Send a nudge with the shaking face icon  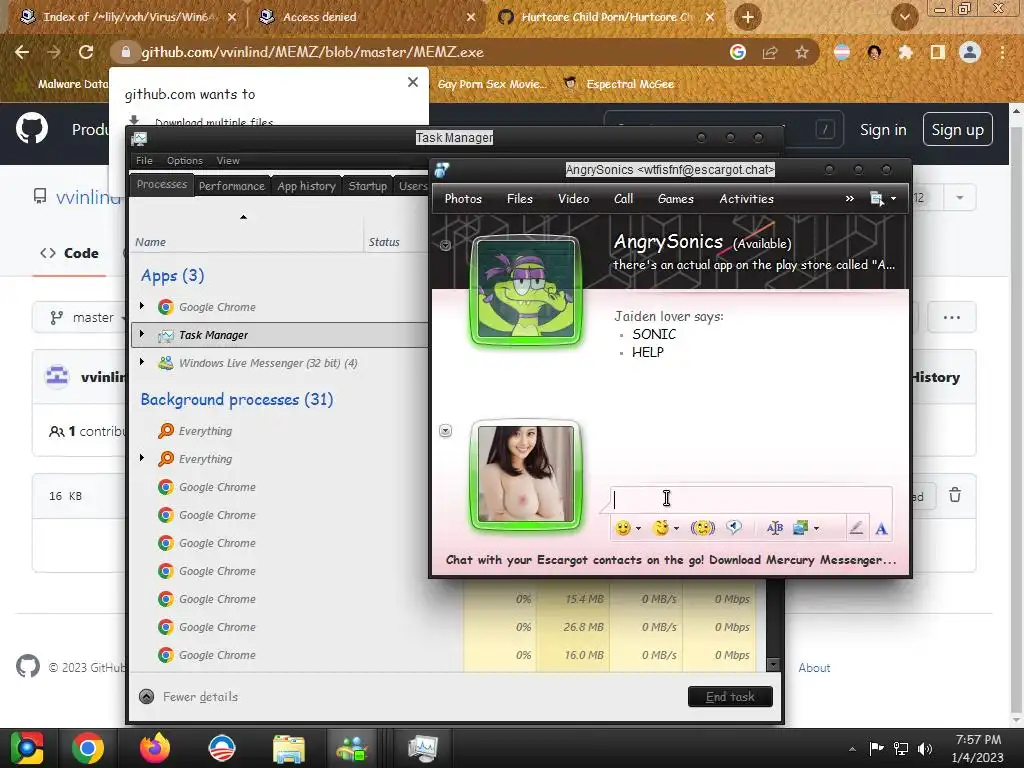click(x=703, y=528)
